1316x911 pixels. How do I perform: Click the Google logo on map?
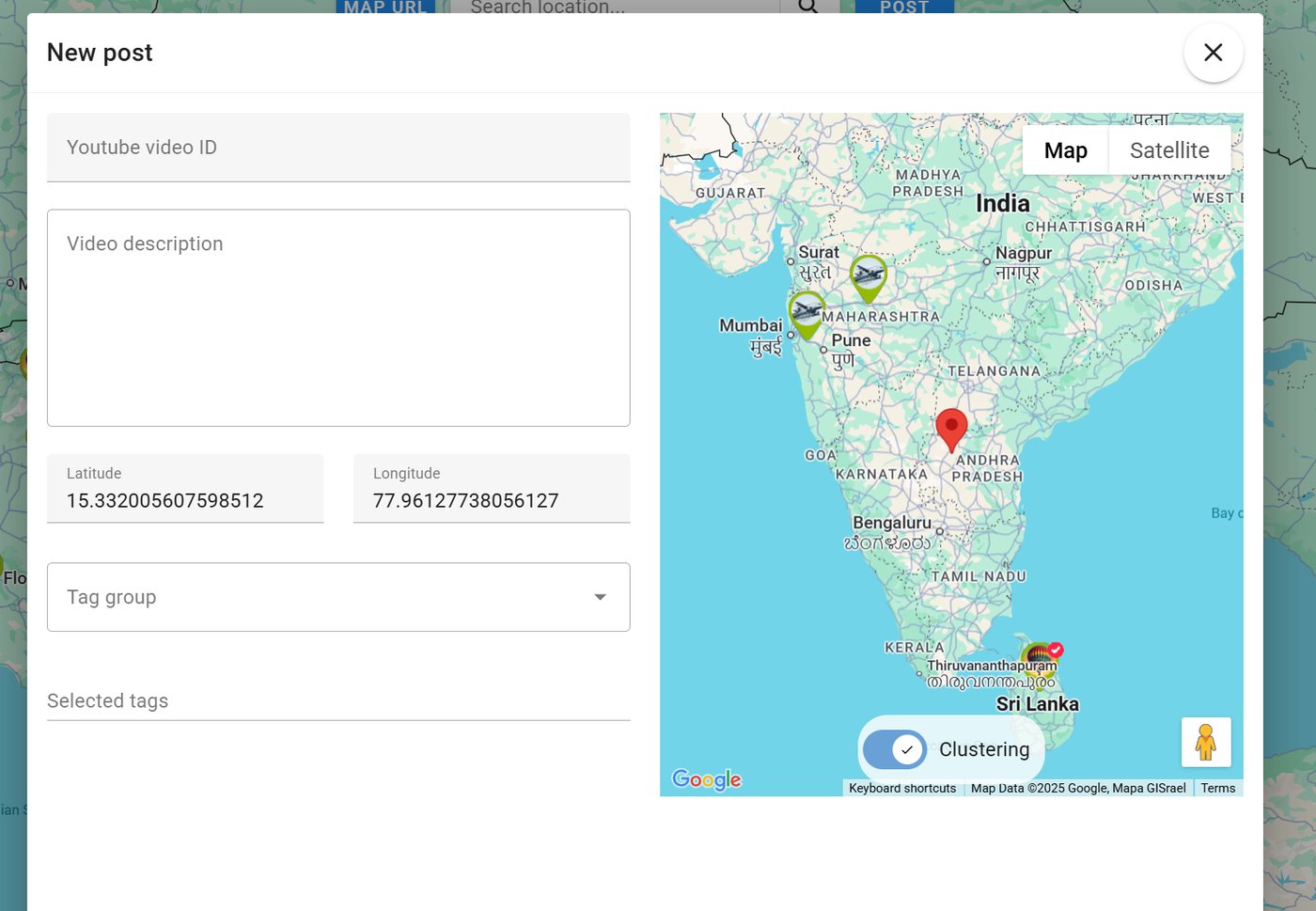pyautogui.click(x=706, y=779)
